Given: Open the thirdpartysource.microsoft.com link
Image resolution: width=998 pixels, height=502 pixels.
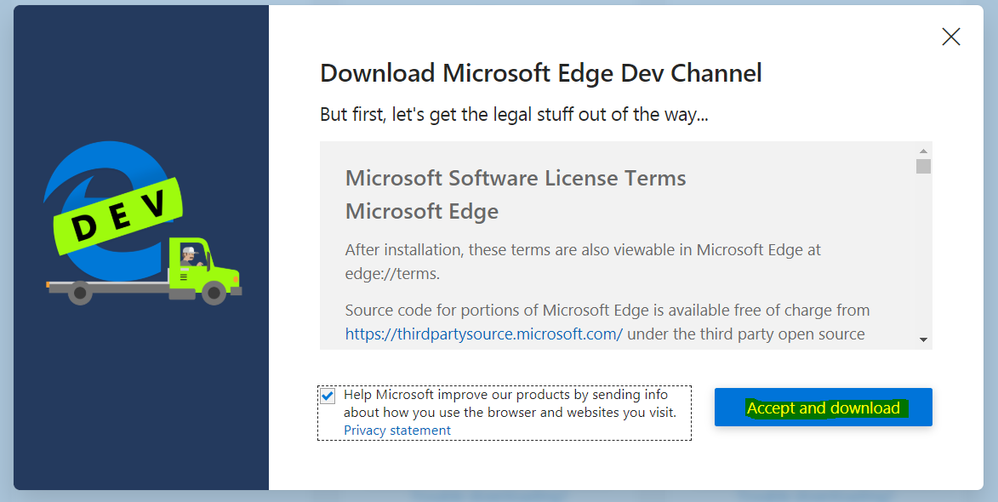Looking at the screenshot, I should coord(484,334).
